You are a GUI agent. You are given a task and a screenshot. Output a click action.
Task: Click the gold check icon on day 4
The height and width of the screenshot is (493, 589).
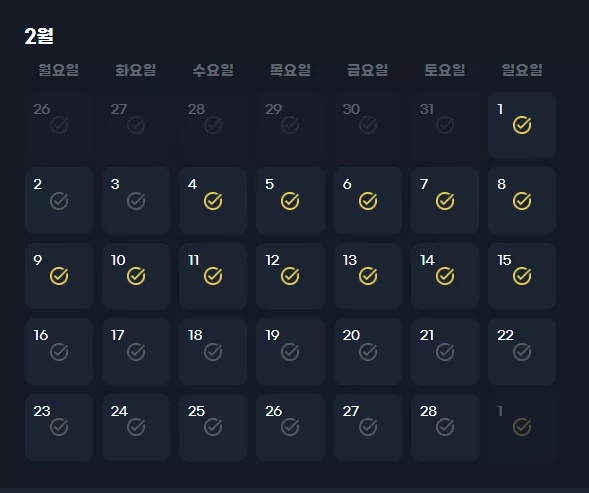(x=213, y=201)
